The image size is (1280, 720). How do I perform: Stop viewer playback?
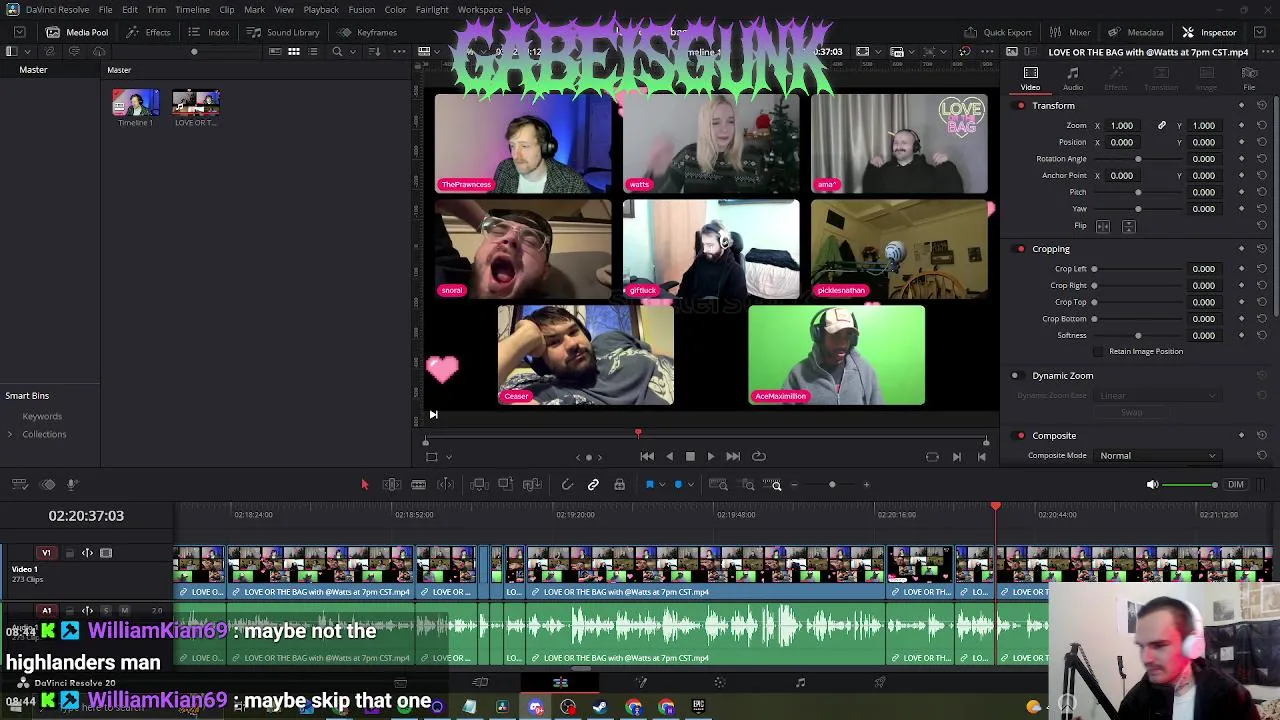pyautogui.click(x=690, y=456)
